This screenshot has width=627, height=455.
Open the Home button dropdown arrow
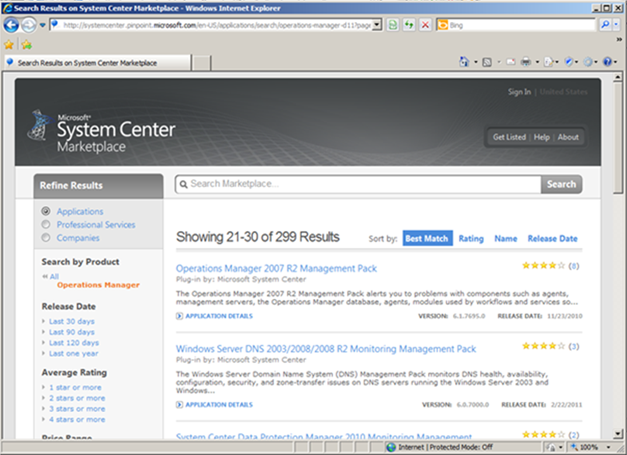(476, 62)
